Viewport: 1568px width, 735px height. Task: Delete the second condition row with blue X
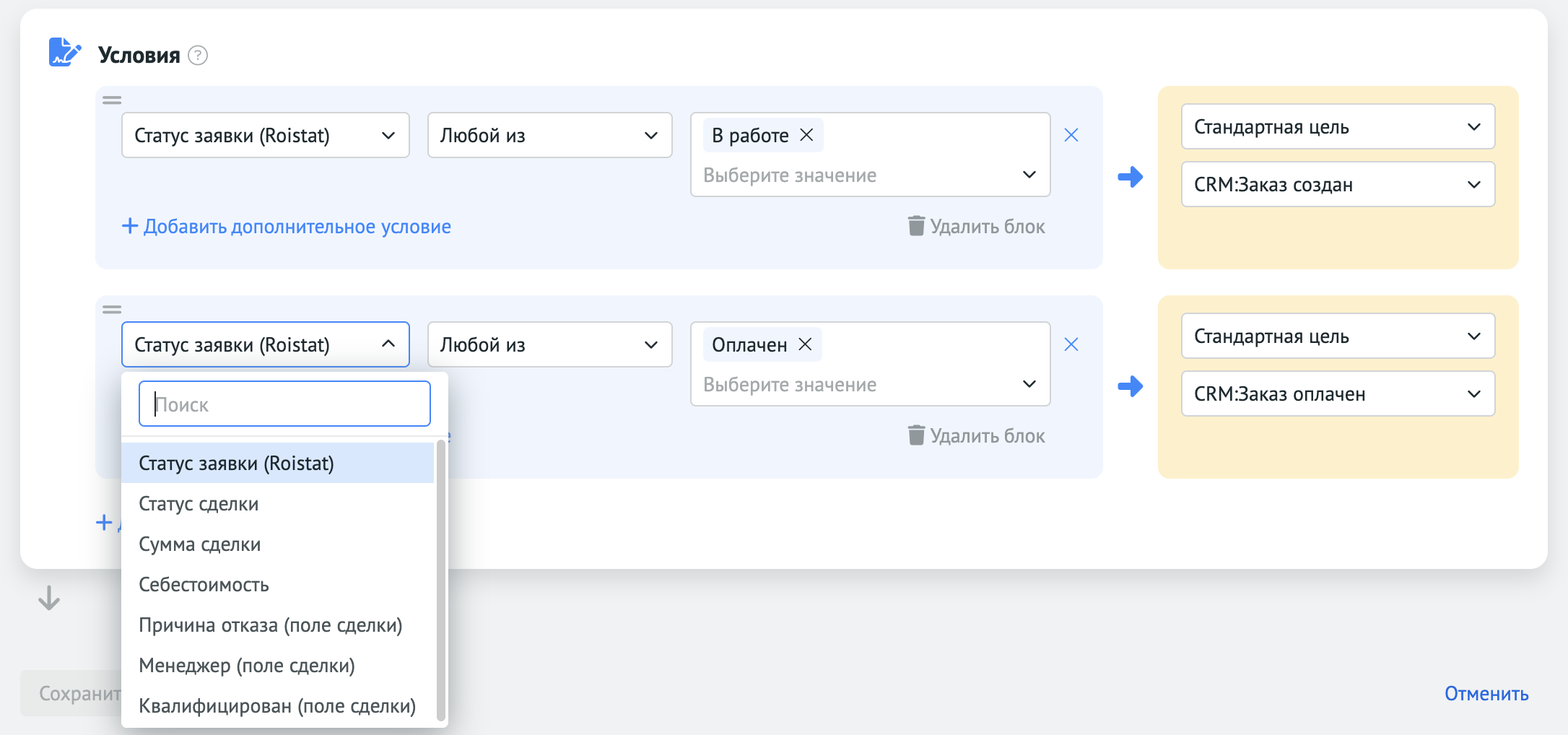click(1071, 344)
